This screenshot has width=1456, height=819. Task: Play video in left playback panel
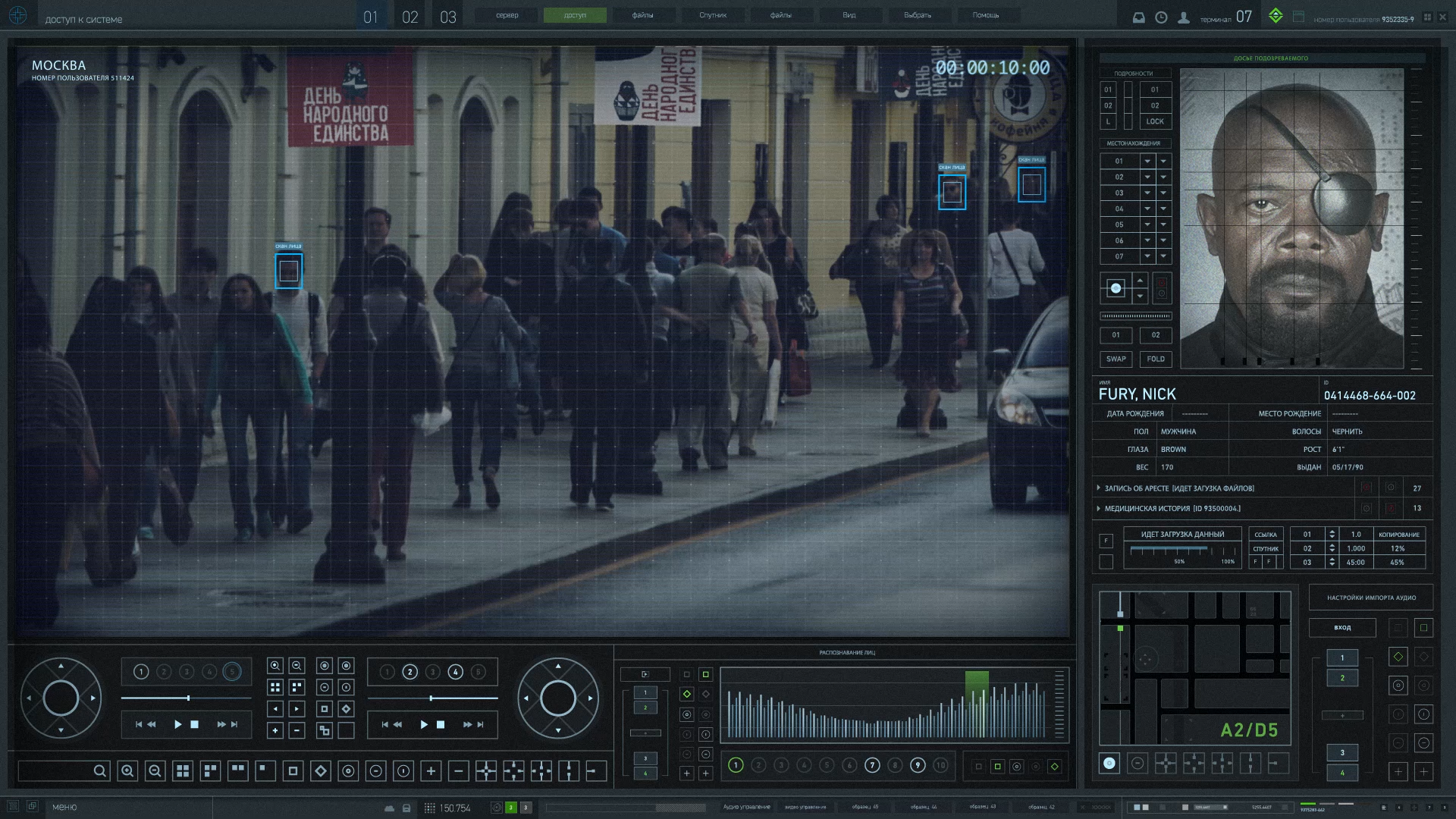177,725
